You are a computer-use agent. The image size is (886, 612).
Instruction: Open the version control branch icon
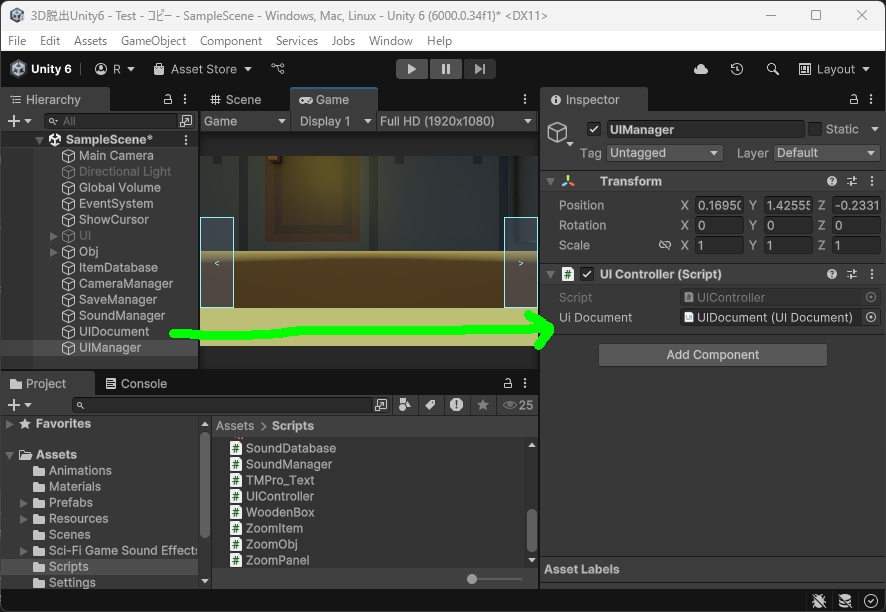tap(277, 68)
